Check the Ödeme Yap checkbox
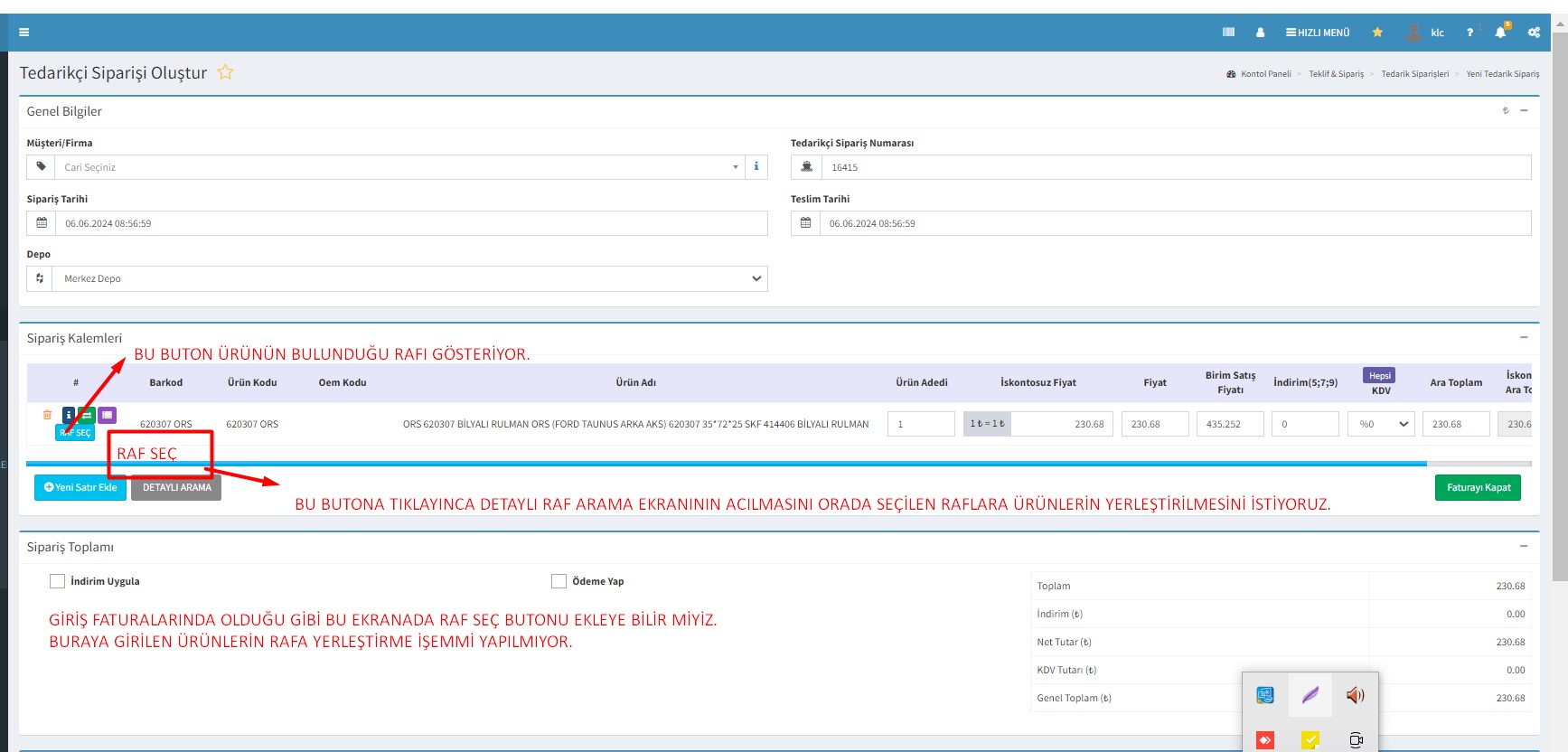Viewport: 1568px width, 752px height. (x=559, y=581)
